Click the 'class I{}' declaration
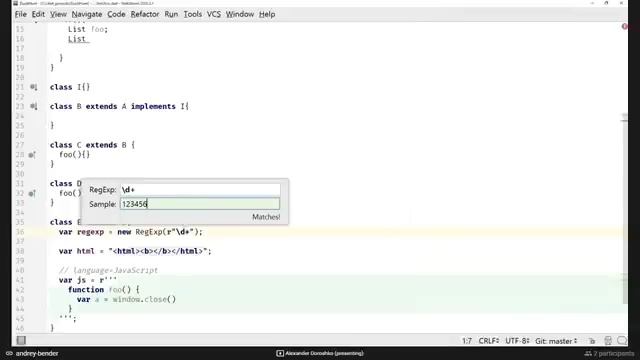Image resolution: width=640 pixels, height=360 pixels. coord(70,87)
